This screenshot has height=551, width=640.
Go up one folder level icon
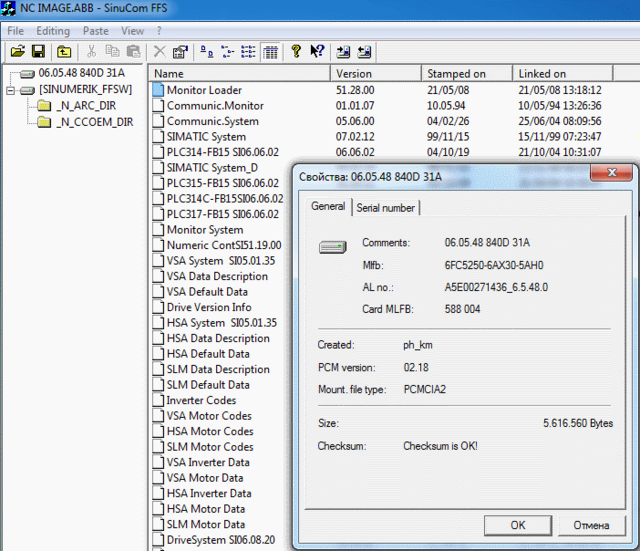pyautogui.click(x=64, y=52)
